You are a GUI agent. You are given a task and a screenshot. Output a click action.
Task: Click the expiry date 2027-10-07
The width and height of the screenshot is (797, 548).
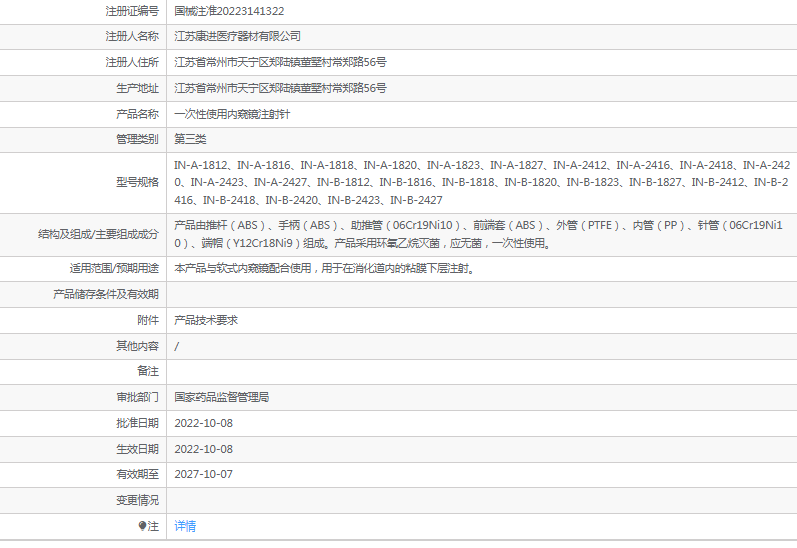pos(203,474)
